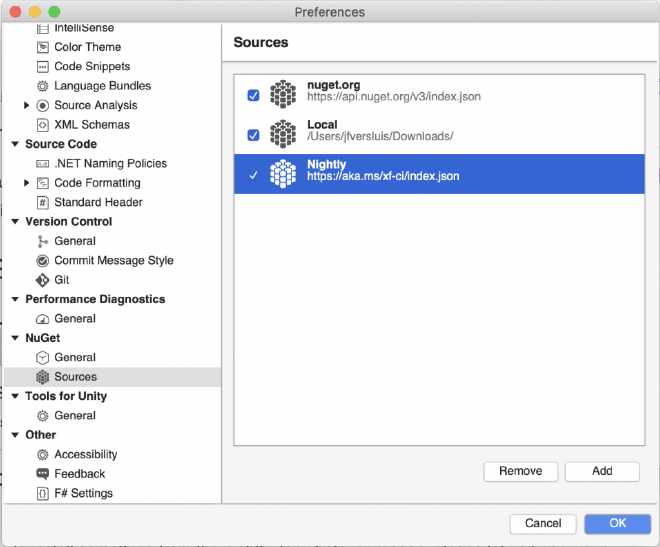Uncheck the nuget.org source checkbox

(253, 96)
